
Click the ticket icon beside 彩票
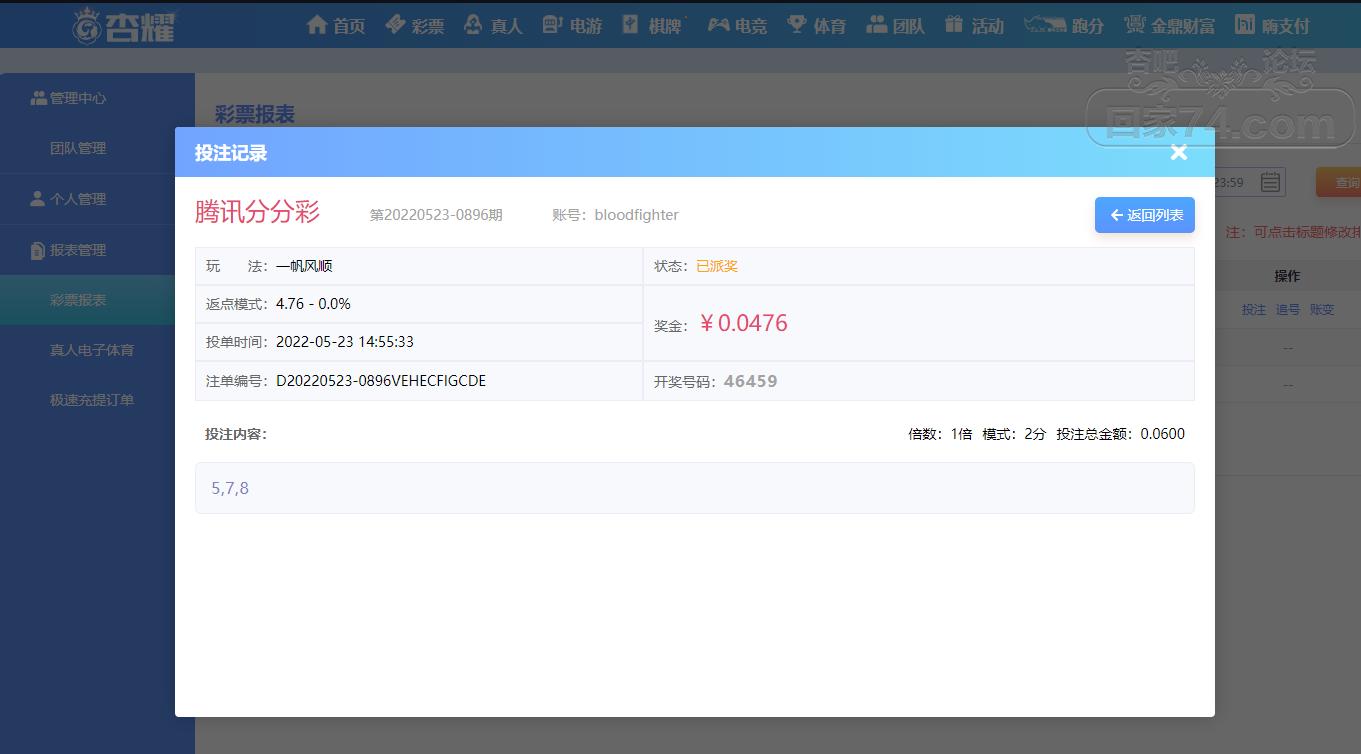coord(395,24)
